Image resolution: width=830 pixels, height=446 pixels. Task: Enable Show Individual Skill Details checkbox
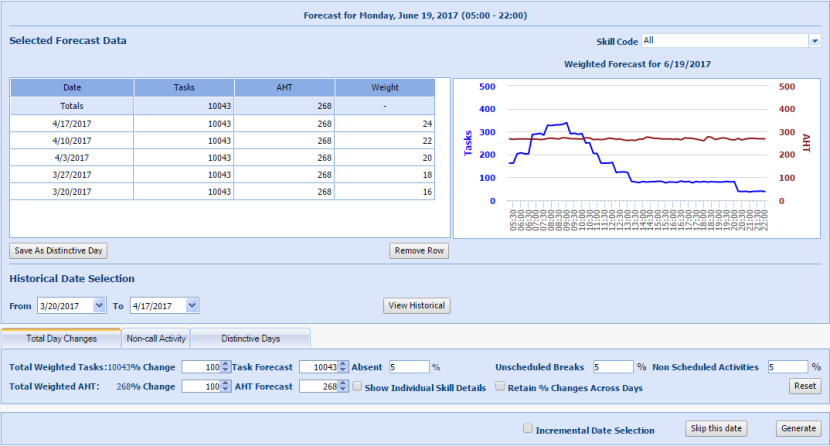point(358,387)
